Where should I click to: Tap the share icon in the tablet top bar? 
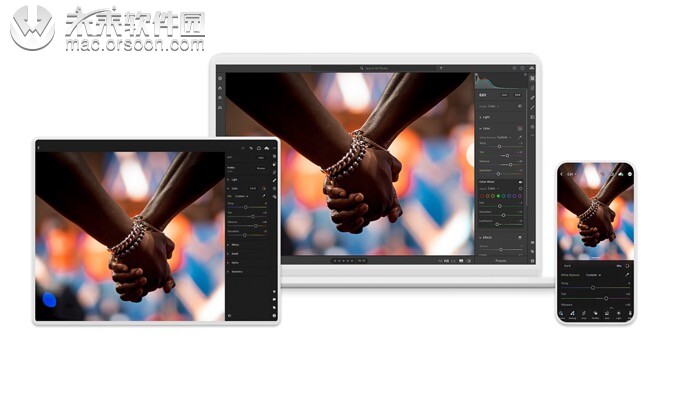pyautogui.click(x=259, y=148)
